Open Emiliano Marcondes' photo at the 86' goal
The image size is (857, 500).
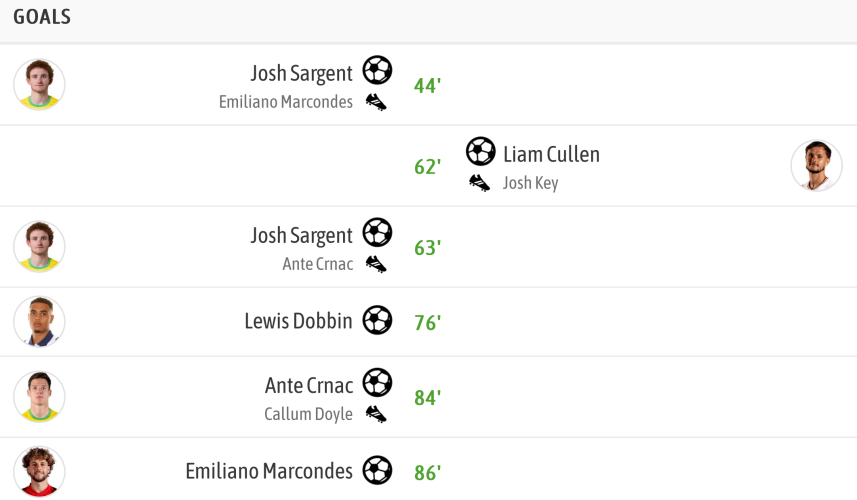pyautogui.click(x=39, y=472)
